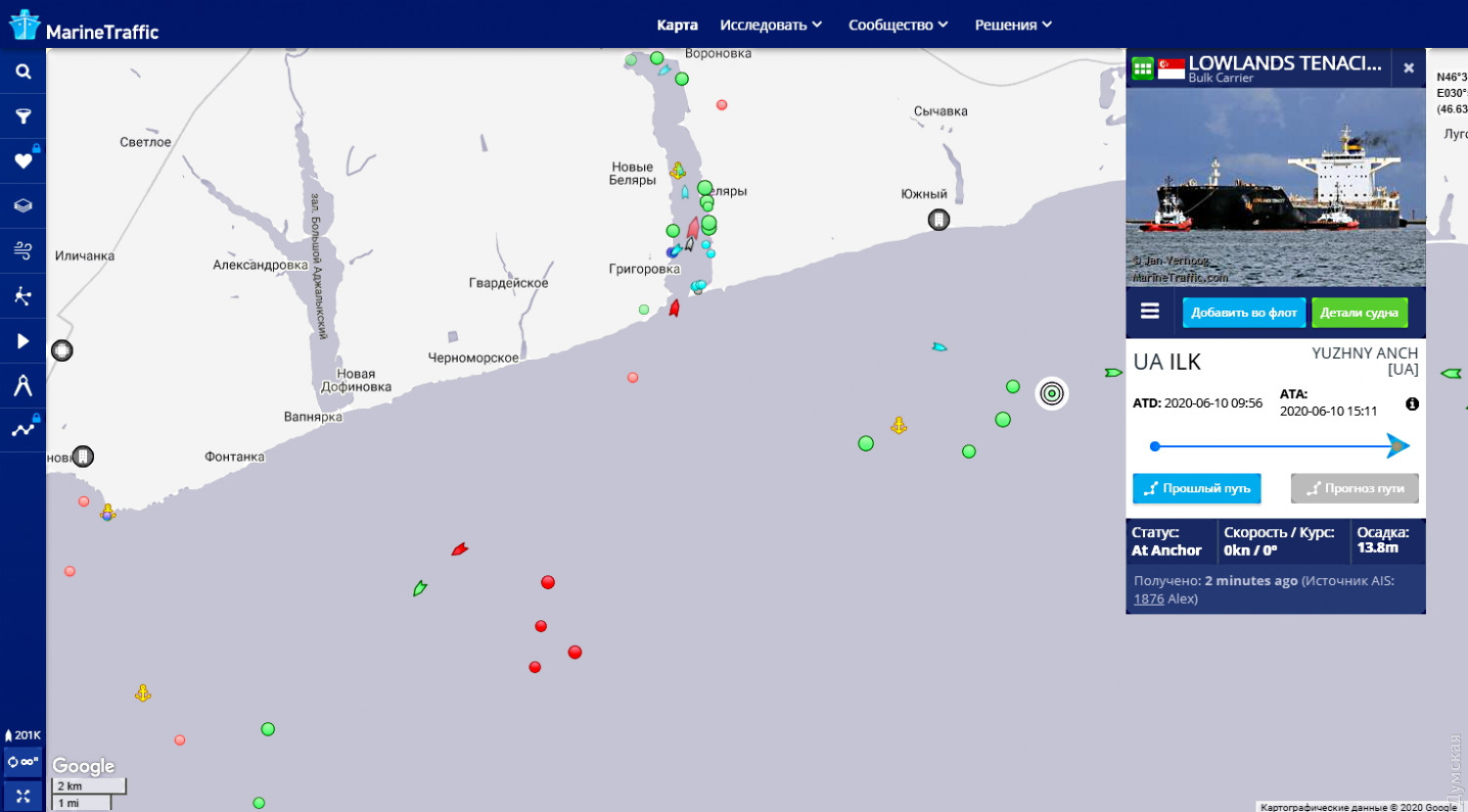
Task: Open the map layers panel
Action: click(x=23, y=205)
